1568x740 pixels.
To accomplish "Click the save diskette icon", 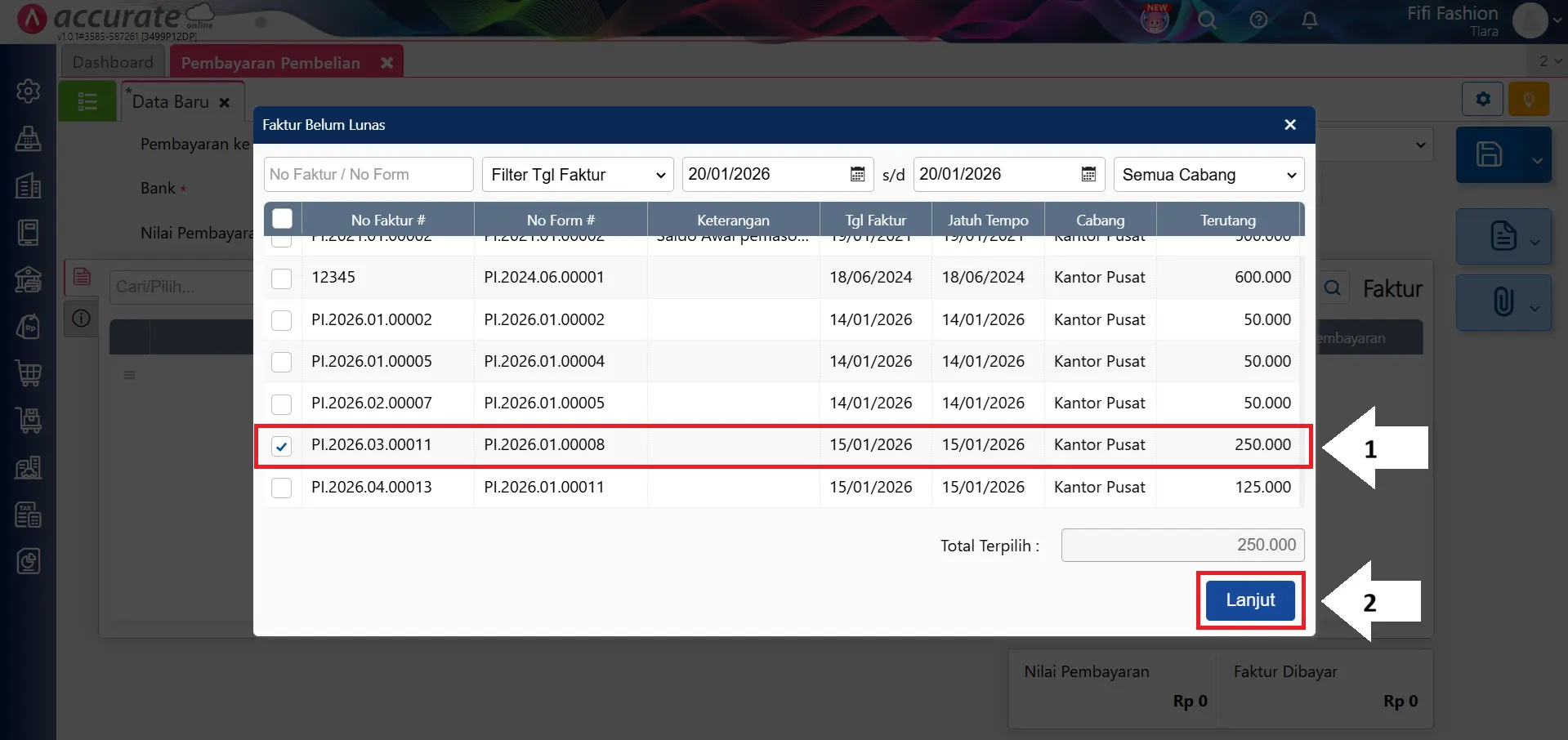I will 1489,154.
